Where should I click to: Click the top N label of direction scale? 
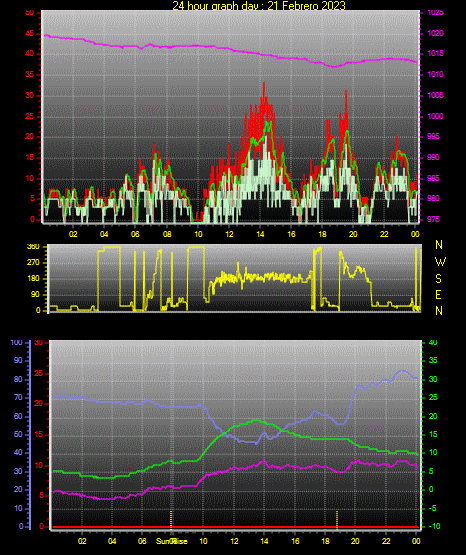point(439,245)
